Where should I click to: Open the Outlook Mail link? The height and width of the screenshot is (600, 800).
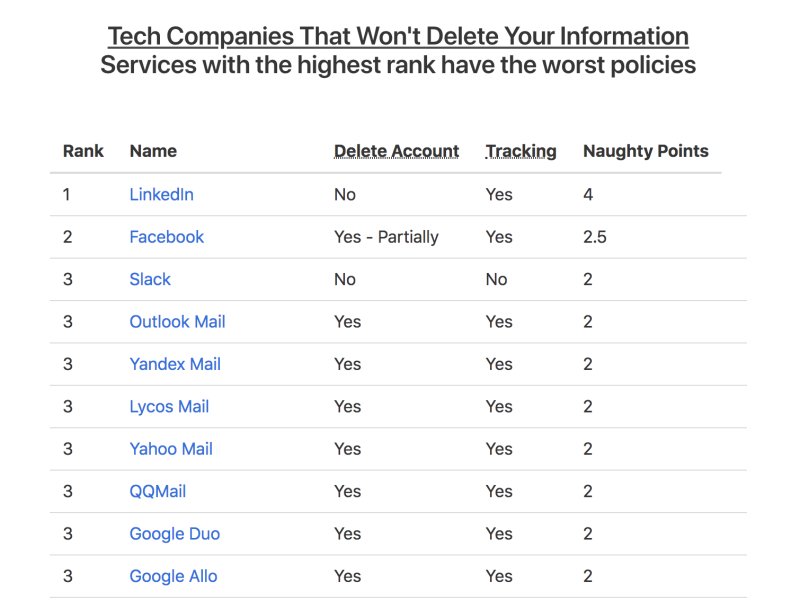(x=177, y=322)
